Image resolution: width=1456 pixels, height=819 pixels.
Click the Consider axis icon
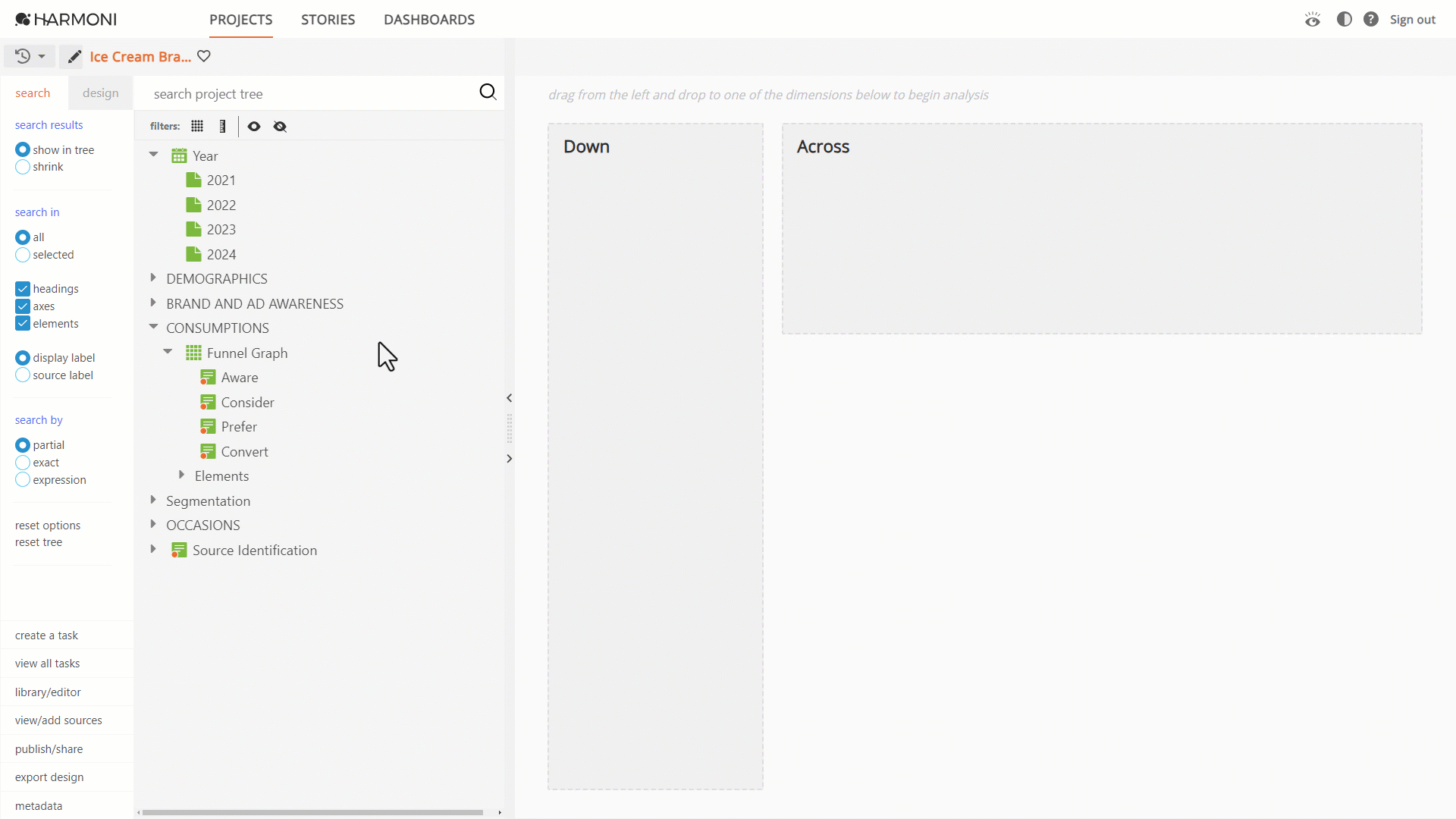coord(208,403)
